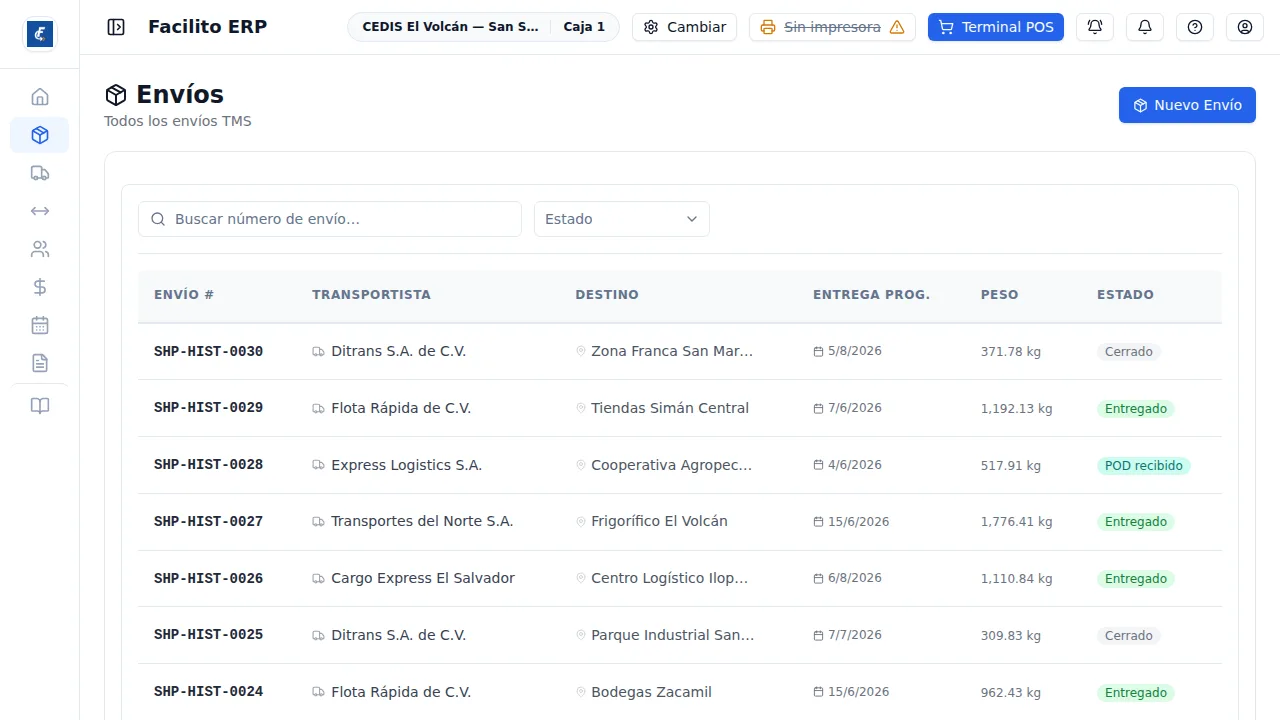Screen dimensions: 1280x720
Task: Open the book icon in sidebar
Action: pos(40,406)
